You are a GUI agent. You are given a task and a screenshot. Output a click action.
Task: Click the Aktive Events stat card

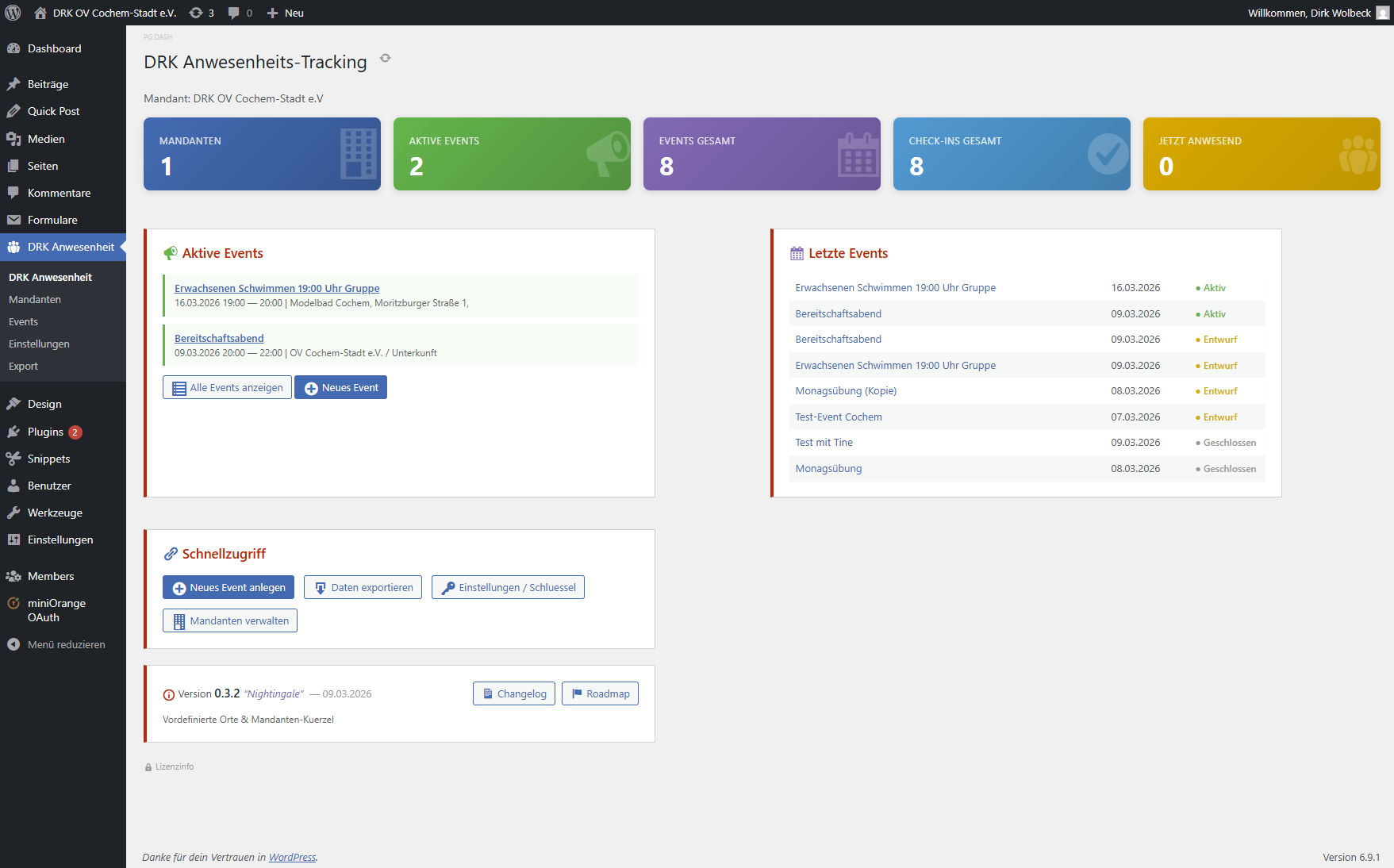coord(512,154)
